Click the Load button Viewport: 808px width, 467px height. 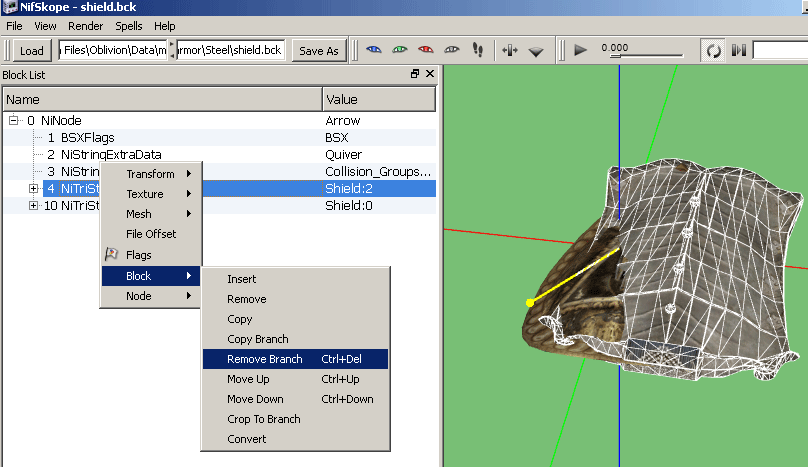tap(31, 51)
